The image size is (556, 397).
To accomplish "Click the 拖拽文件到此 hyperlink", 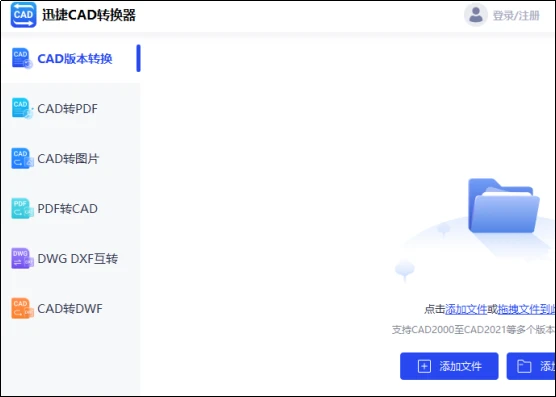I will click(x=526, y=309).
